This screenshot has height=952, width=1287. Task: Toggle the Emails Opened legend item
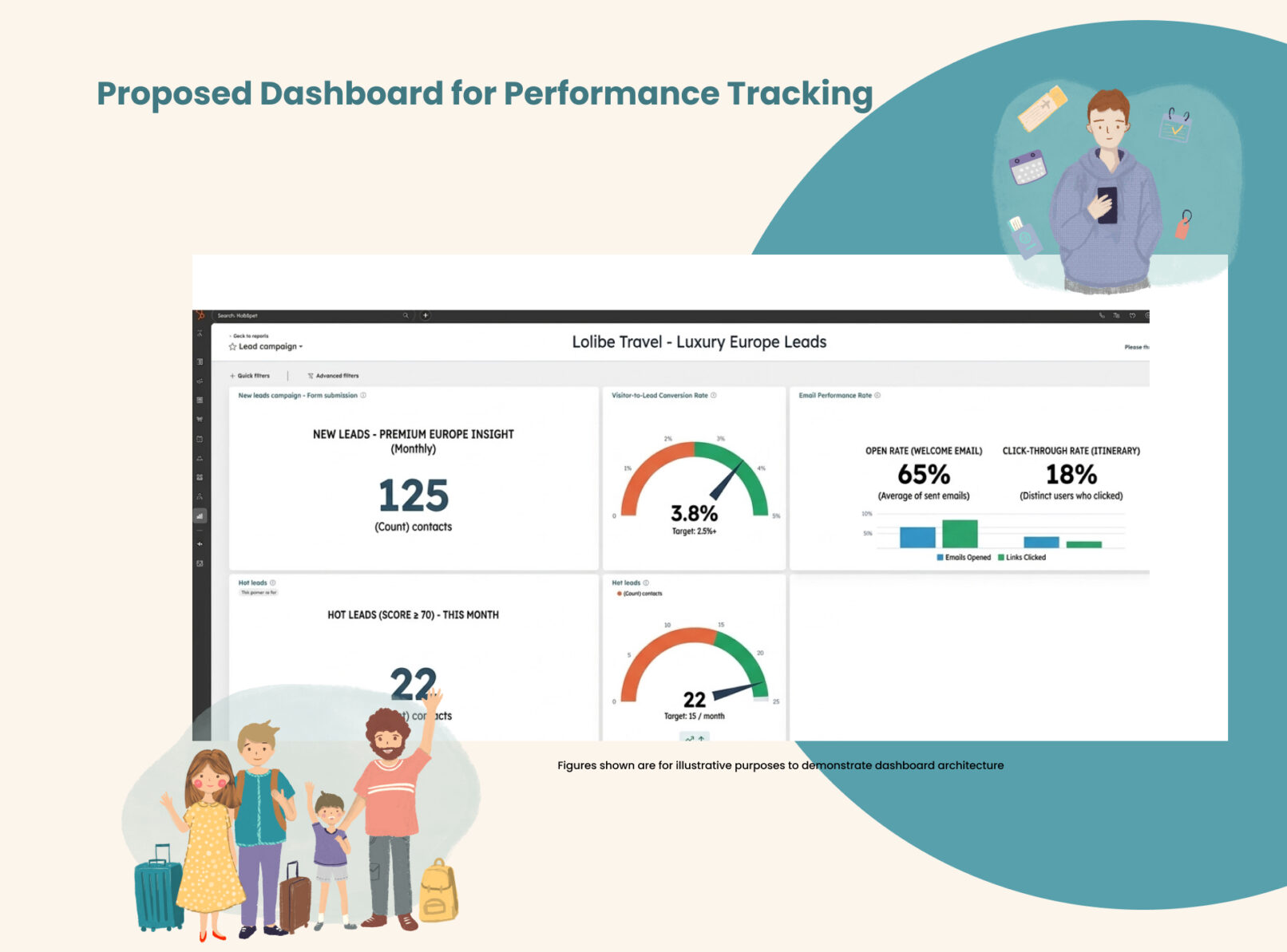964,557
